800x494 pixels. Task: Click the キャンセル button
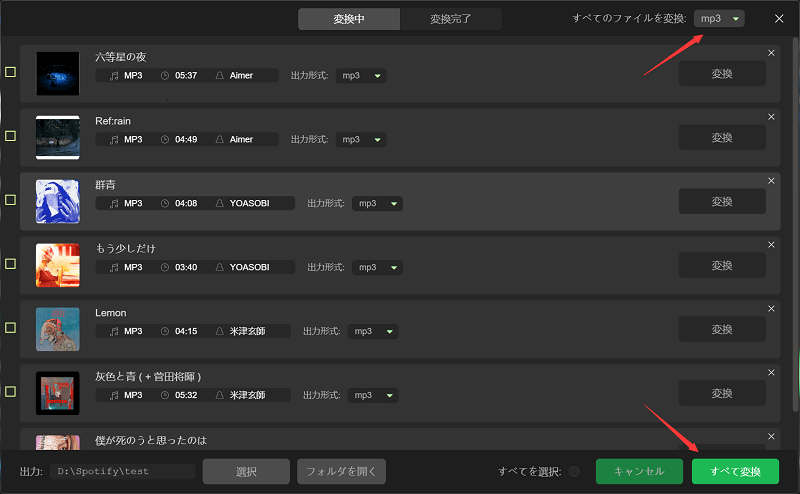coord(639,472)
